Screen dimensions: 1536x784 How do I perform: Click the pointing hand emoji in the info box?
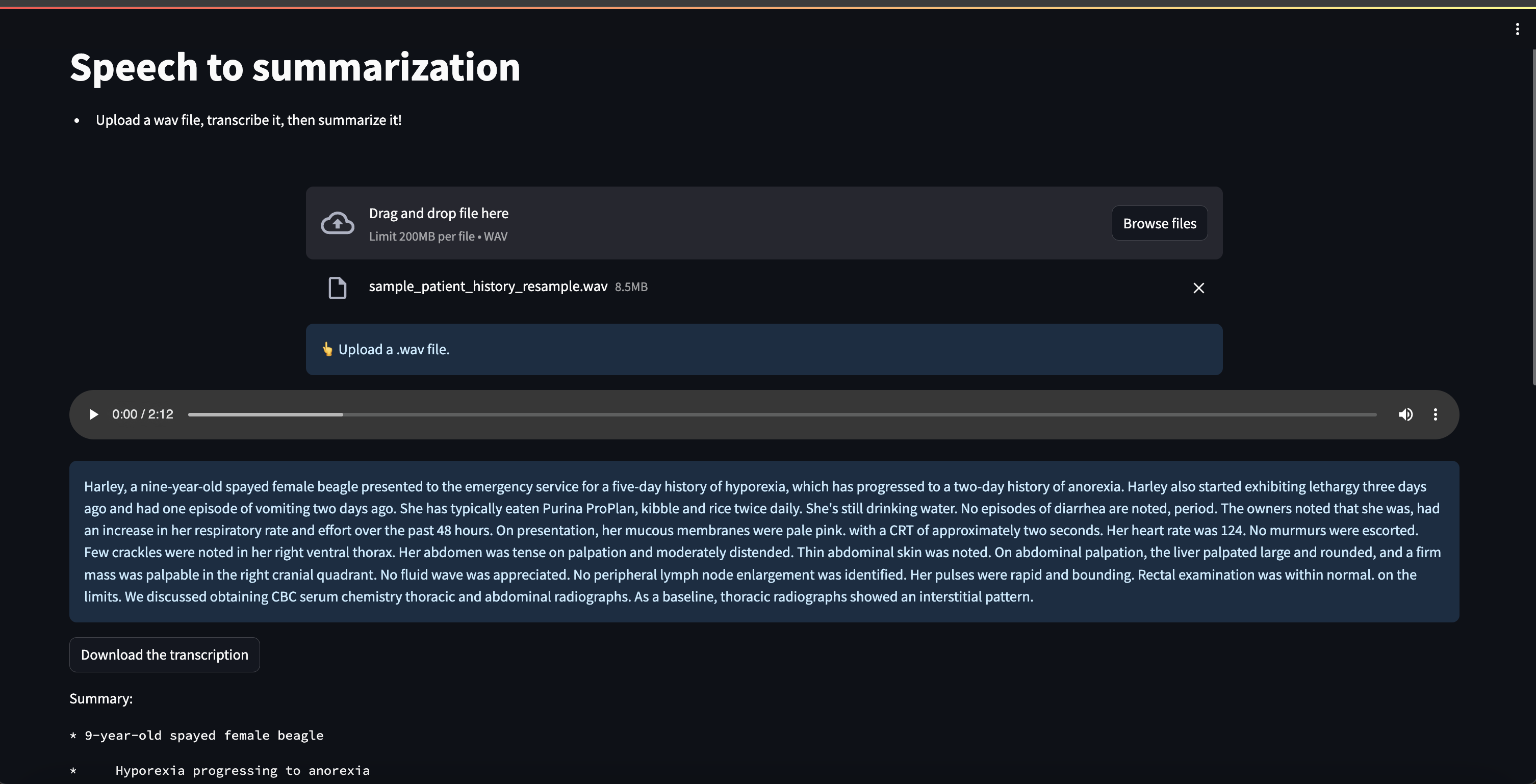tap(327, 349)
